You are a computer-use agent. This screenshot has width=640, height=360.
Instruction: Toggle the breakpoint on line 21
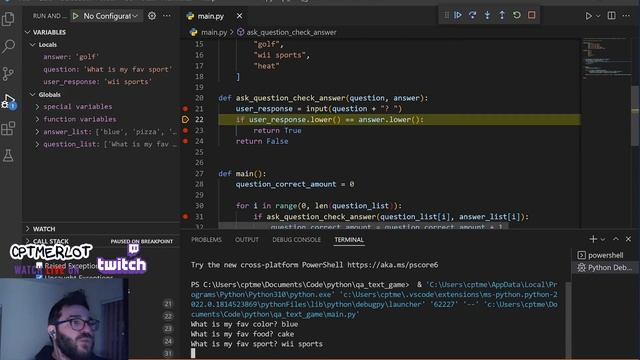tap(185, 109)
